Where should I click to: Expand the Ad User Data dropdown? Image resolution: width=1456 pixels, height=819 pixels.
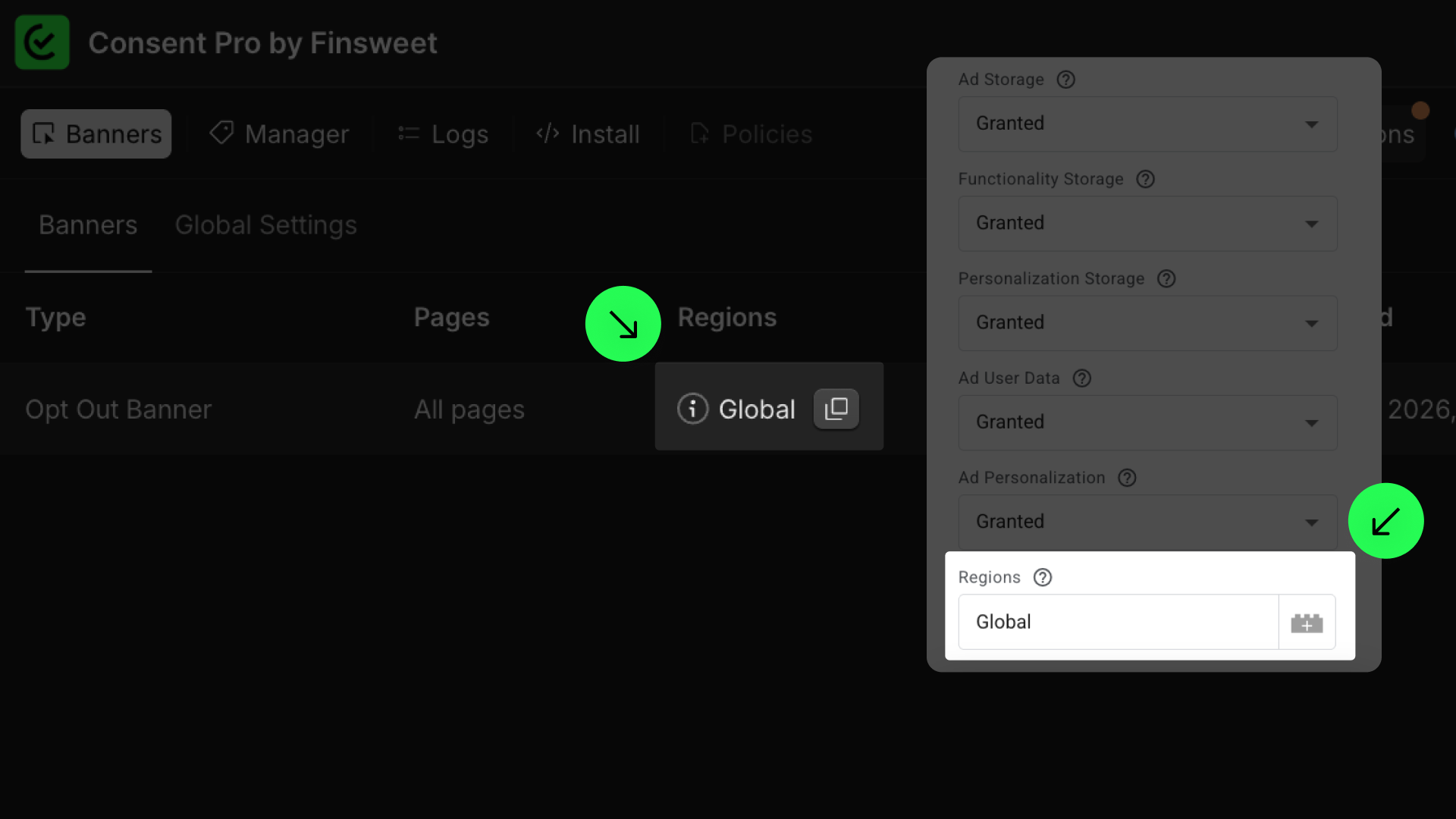(1147, 422)
